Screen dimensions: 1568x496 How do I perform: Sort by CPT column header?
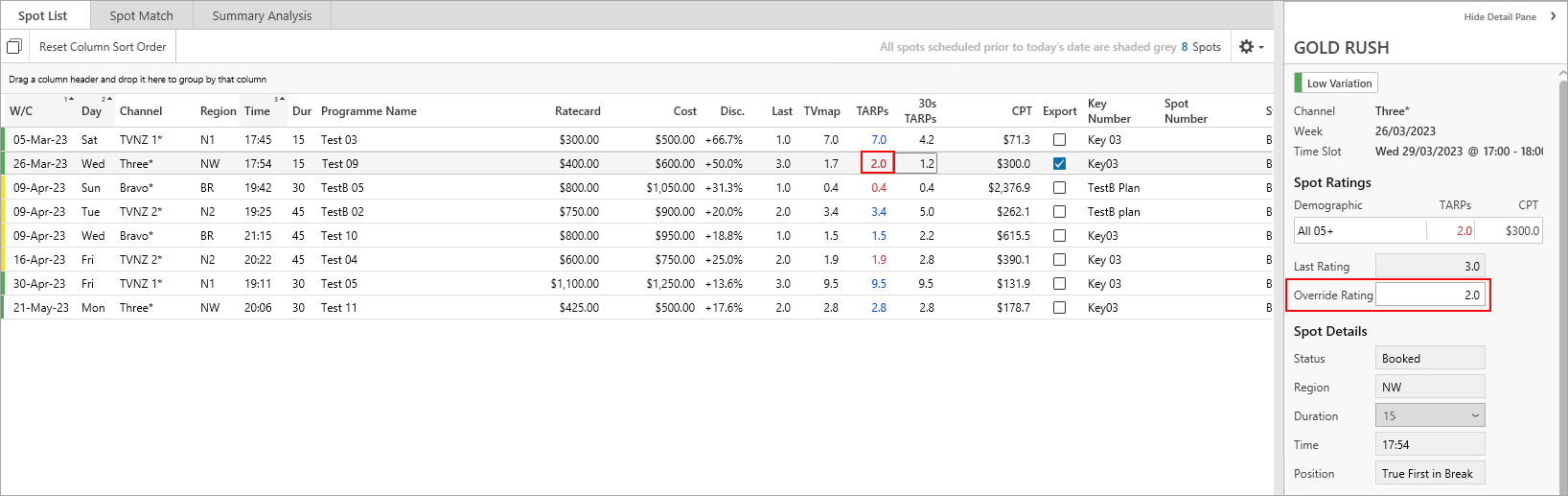click(x=1022, y=111)
